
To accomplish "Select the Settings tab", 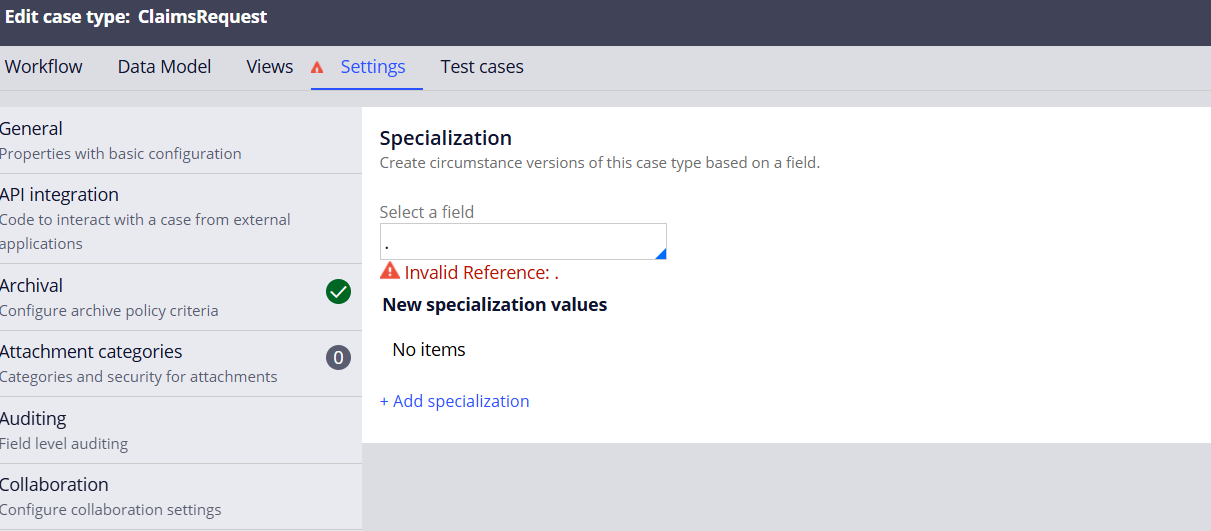I will coord(373,67).
